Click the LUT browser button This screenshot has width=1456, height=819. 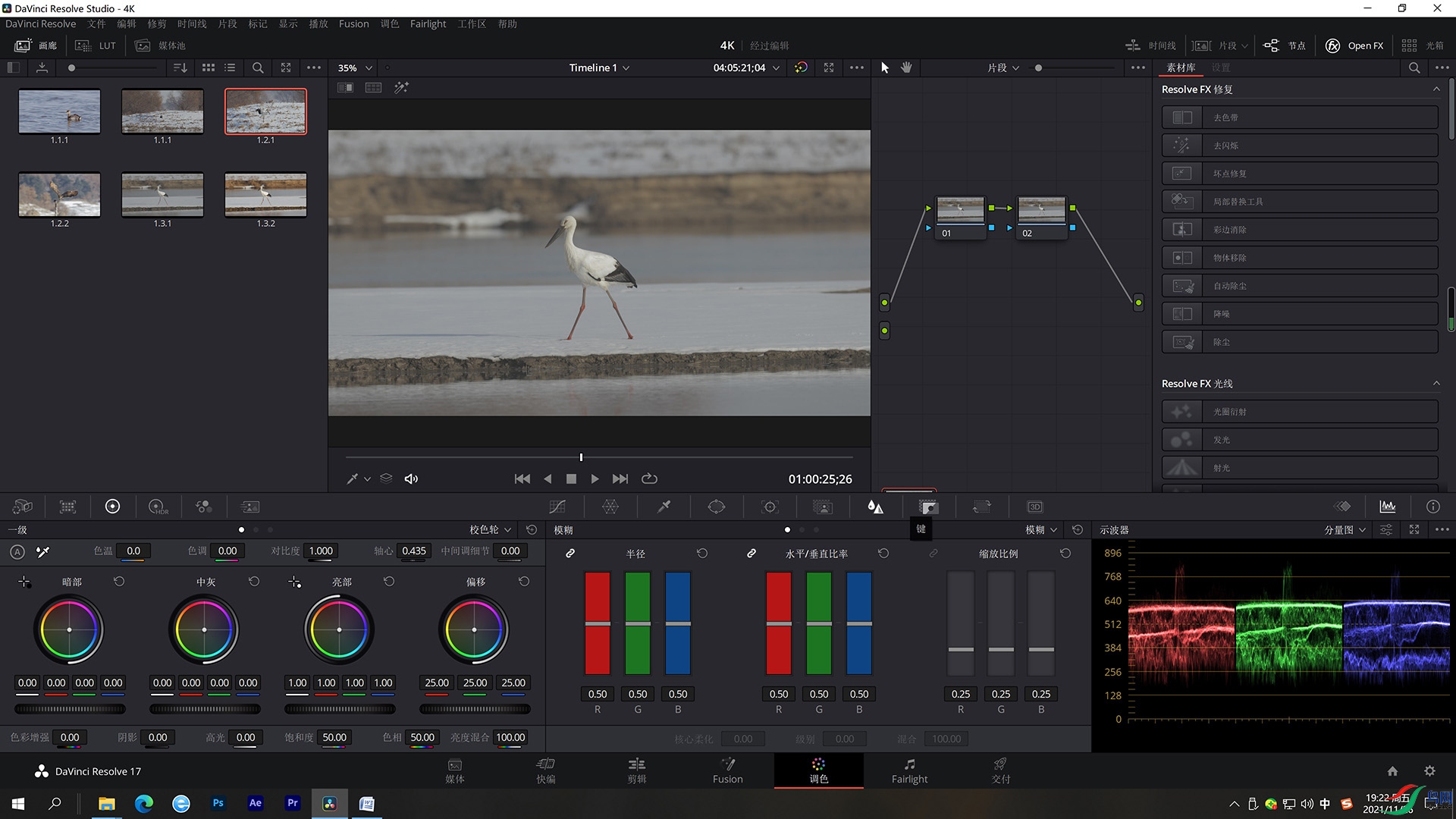[x=96, y=45]
